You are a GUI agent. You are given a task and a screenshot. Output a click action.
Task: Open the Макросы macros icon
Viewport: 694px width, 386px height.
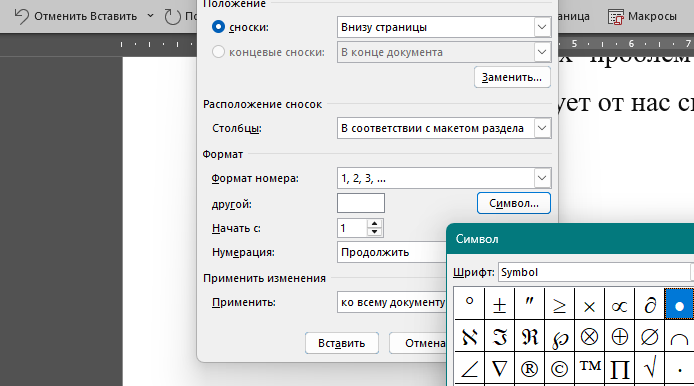[616, 16]
